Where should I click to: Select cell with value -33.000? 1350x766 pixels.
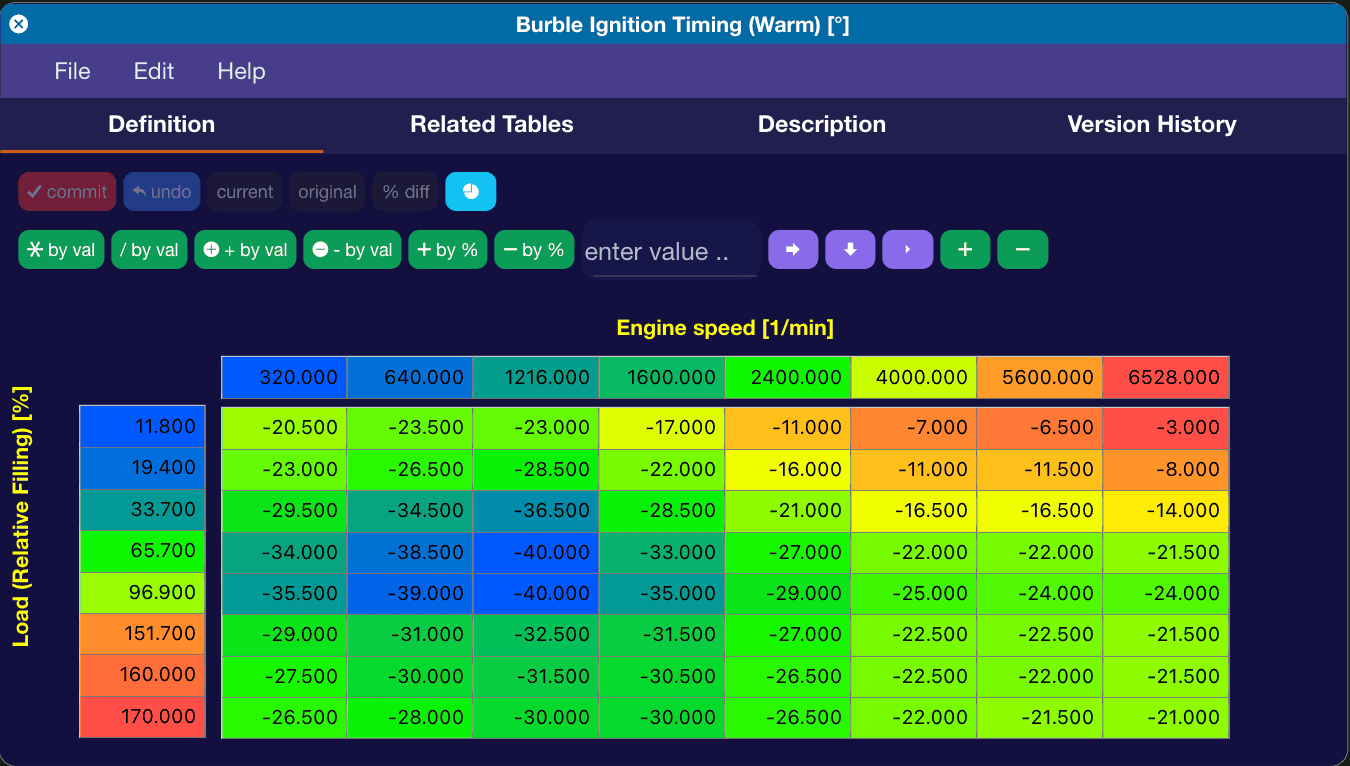pos(662,552)
